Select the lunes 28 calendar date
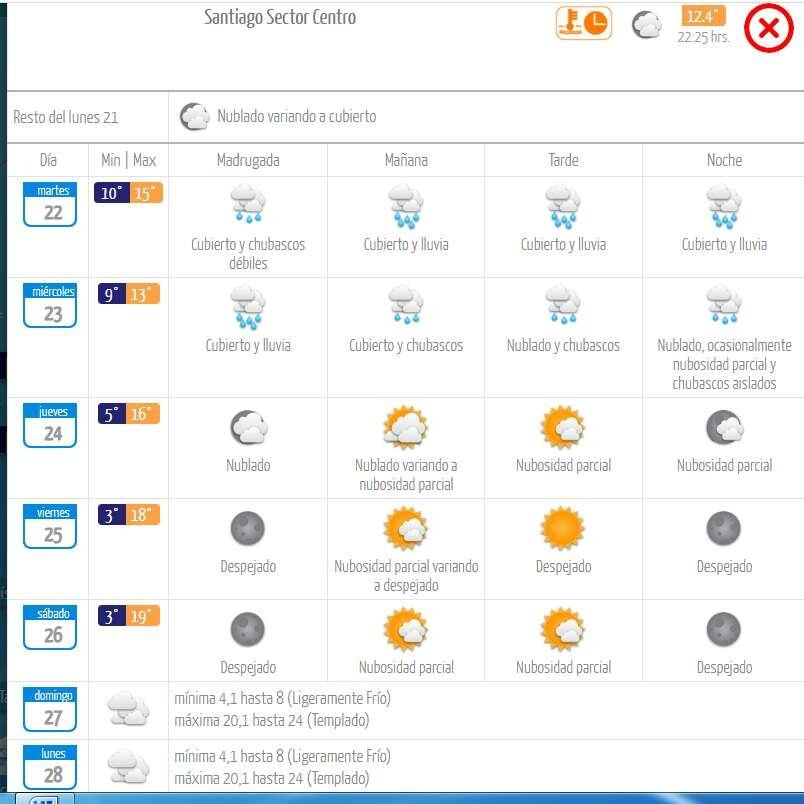This screenshot has height=804, width=804. (50, 767)
